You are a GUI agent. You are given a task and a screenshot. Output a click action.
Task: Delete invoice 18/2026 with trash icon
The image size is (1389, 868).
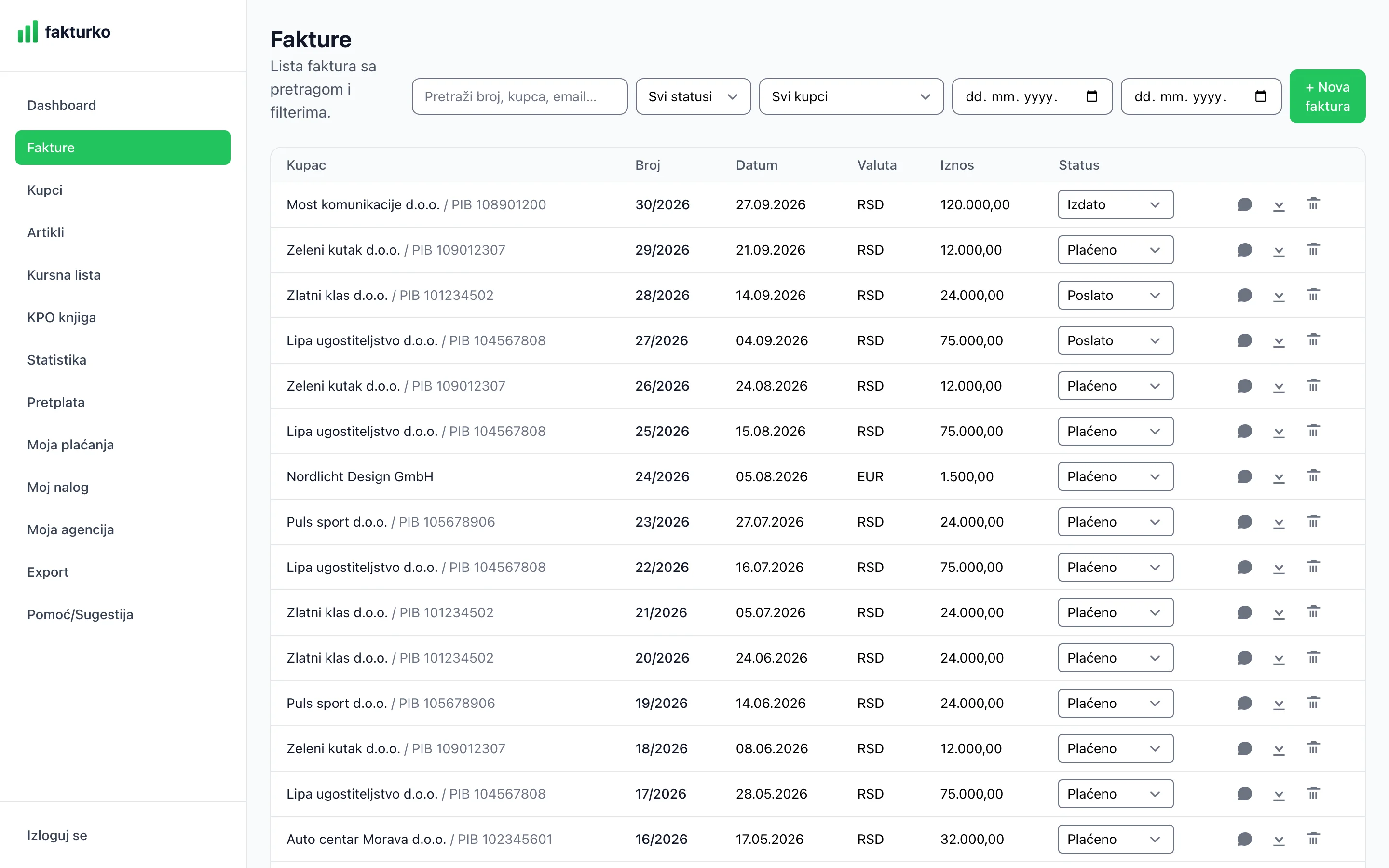click(x=1313, y=748)
